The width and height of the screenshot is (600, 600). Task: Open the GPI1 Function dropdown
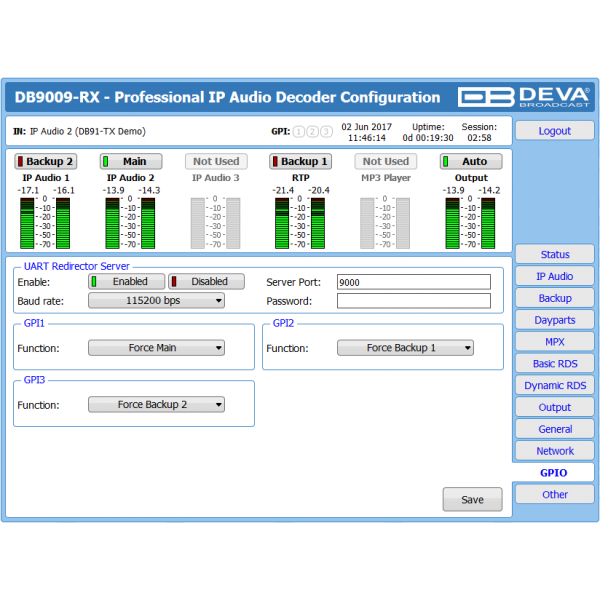(x=157, y=348)
